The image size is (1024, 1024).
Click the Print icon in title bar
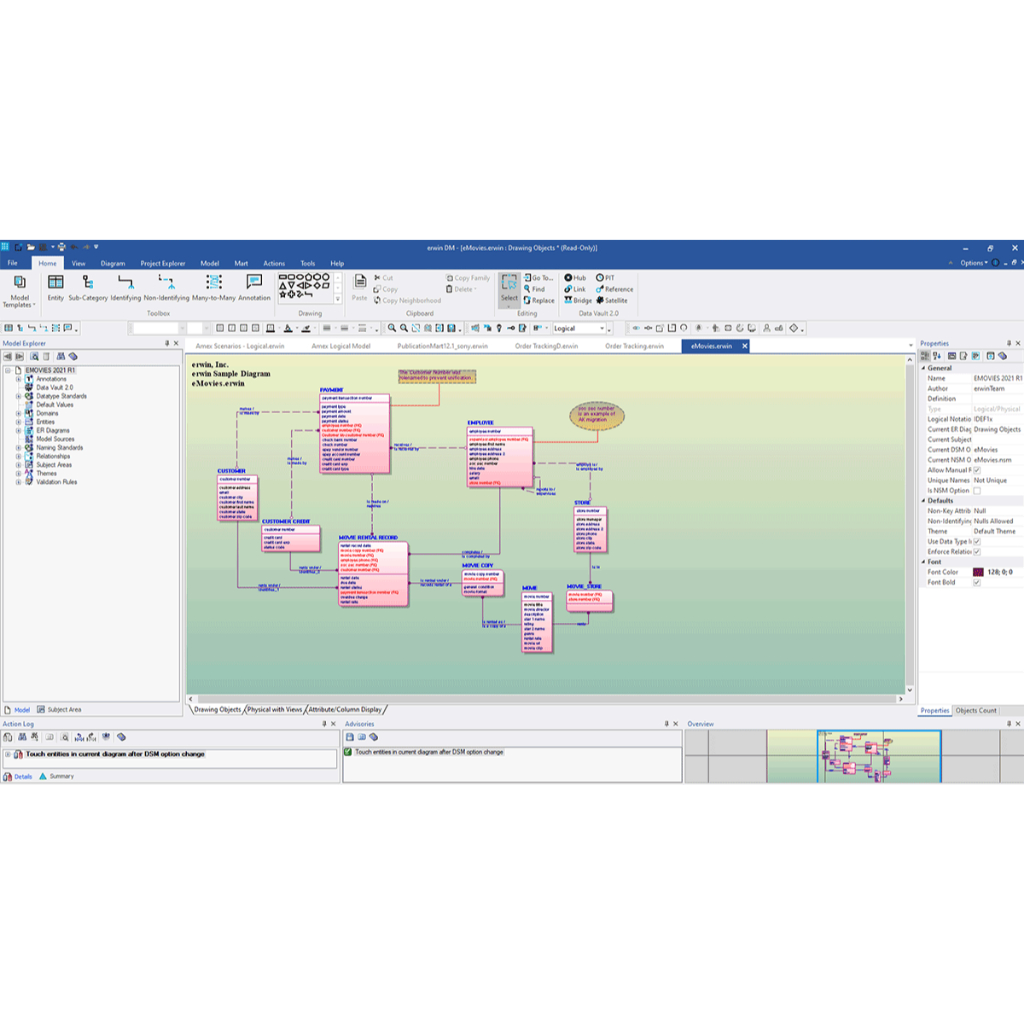(x=61, y=247)
